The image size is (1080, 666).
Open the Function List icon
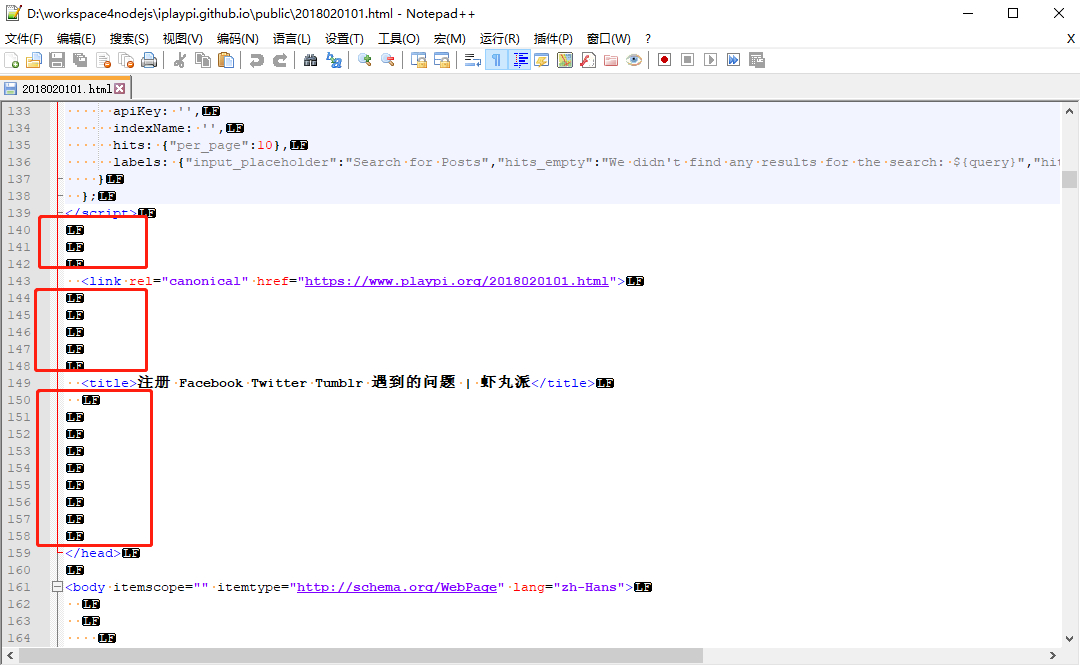click(588, 61)
